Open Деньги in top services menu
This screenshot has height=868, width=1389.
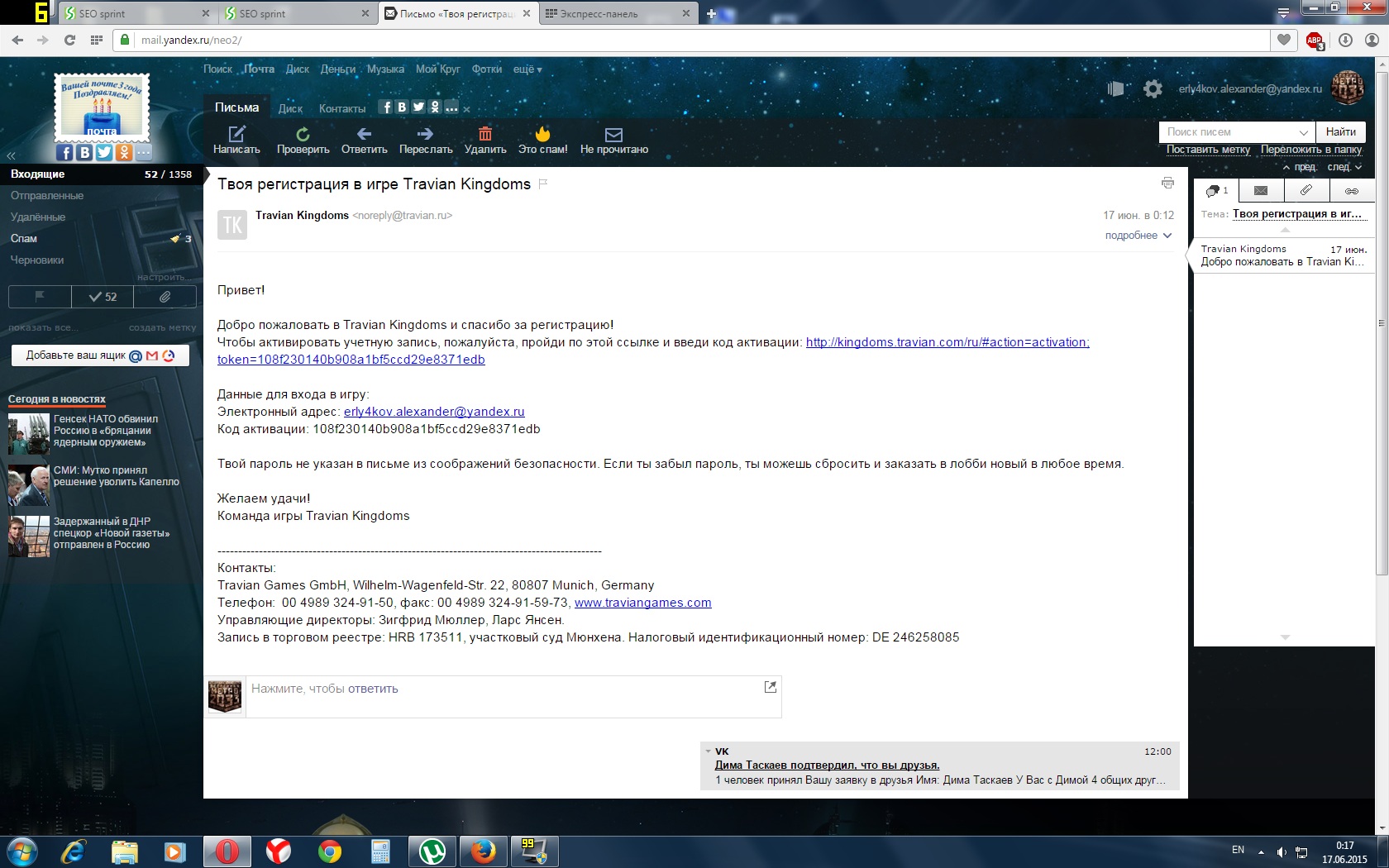338,69
